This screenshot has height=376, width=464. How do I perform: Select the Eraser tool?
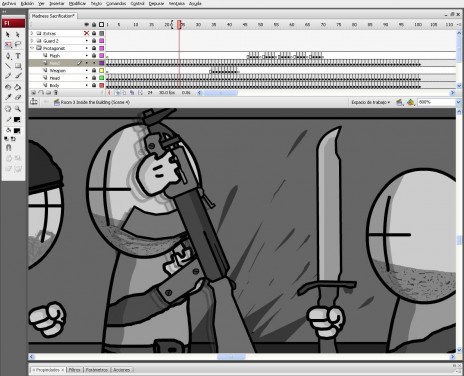pos(18,97)
